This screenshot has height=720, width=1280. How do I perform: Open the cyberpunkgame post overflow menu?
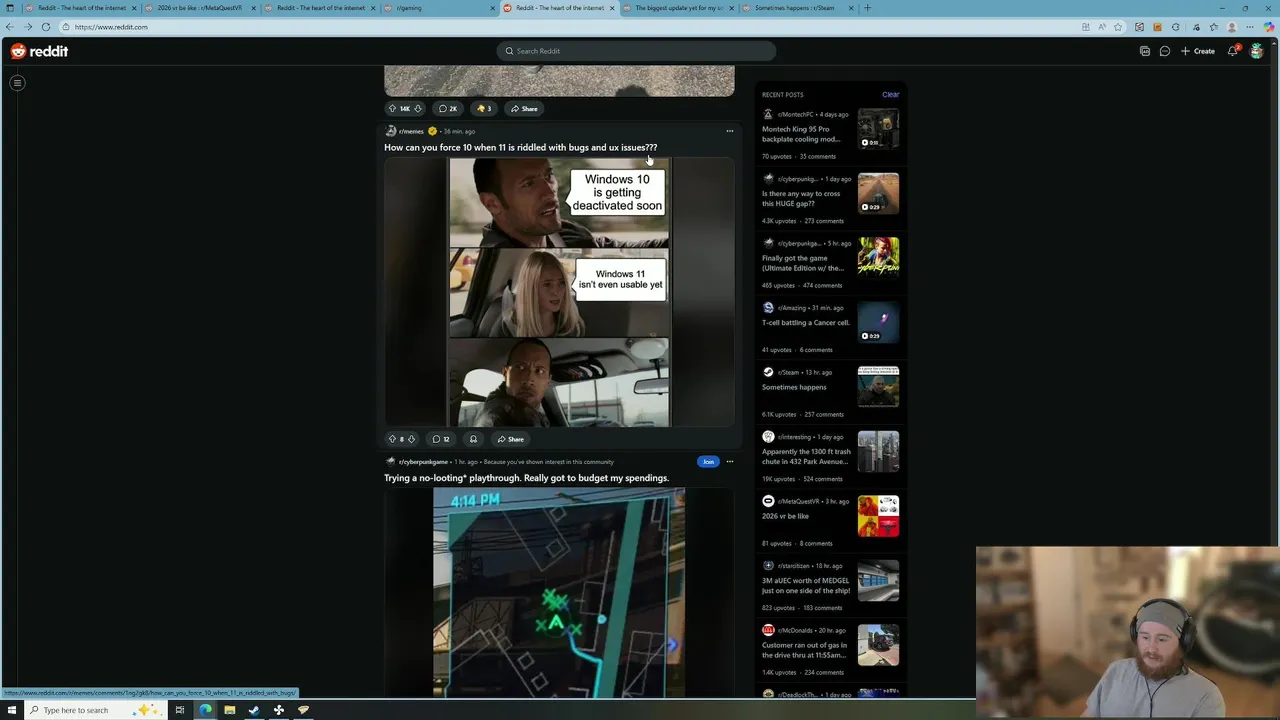point(729,462)
